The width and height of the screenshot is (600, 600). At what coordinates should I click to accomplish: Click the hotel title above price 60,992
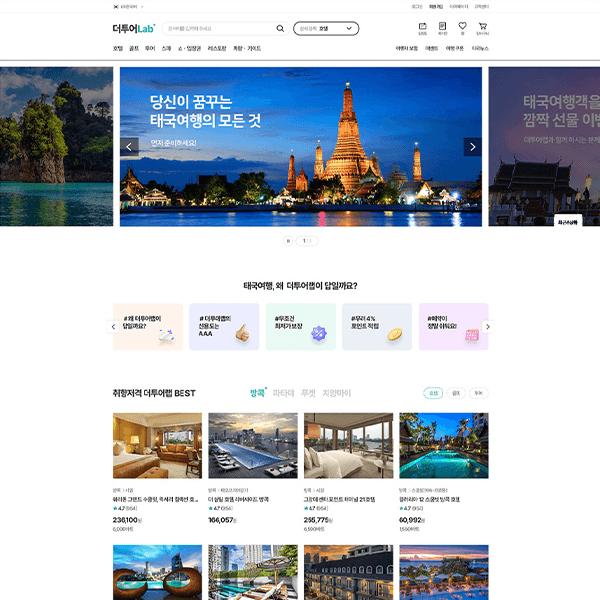coord(429,499)
